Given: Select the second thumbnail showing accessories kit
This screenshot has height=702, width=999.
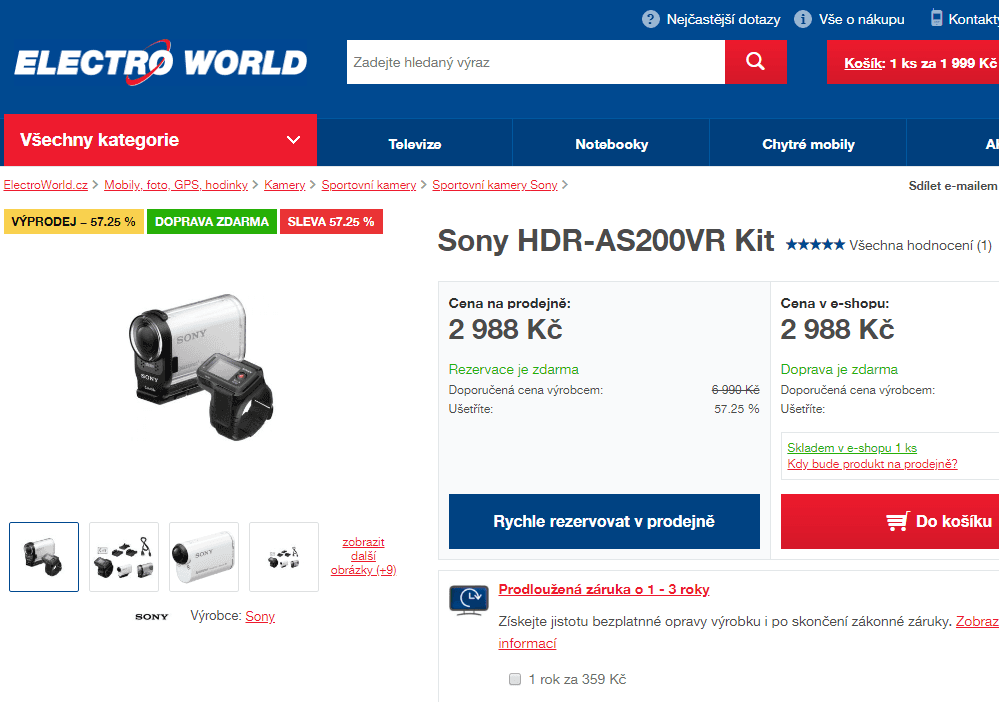Looking at the screenshot, I should pyautogui.click(x=124, y=557).
